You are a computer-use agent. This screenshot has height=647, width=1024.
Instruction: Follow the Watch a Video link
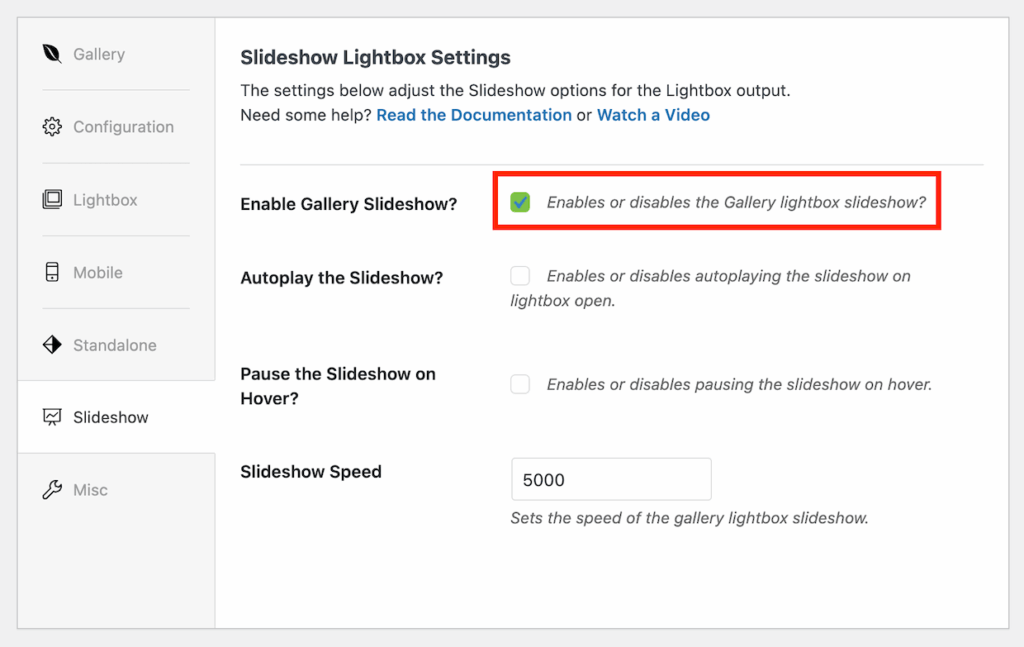click(x=653, y=115)
